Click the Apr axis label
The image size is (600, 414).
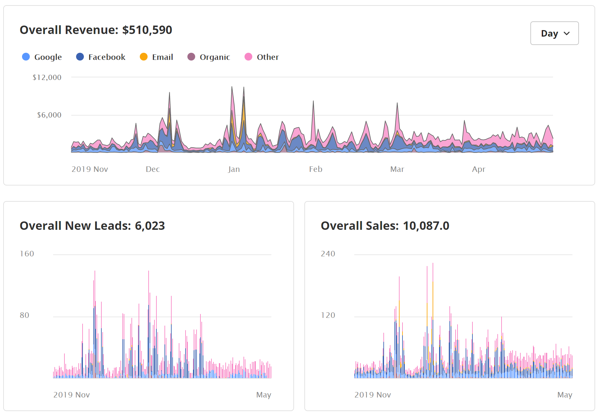click(478, 169)
